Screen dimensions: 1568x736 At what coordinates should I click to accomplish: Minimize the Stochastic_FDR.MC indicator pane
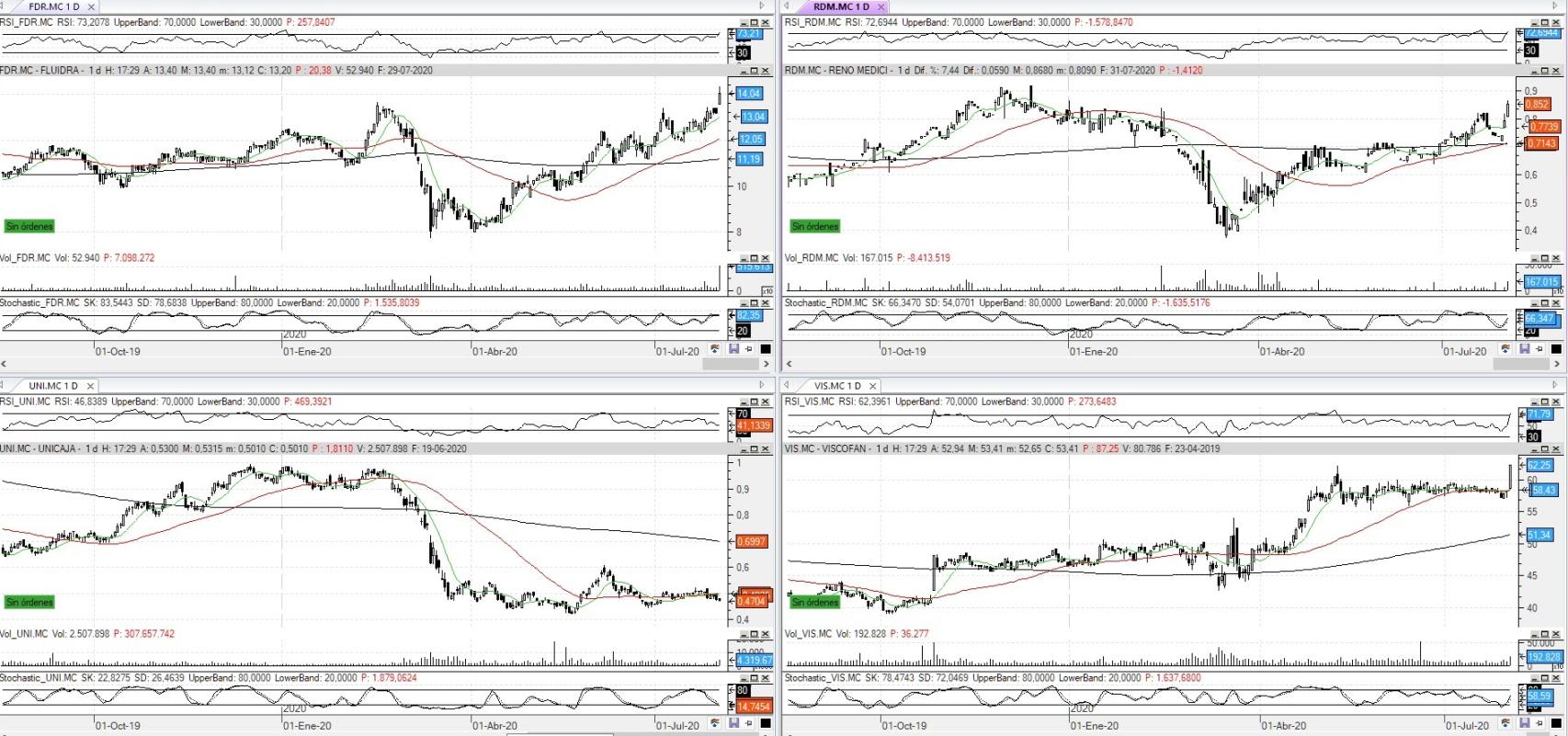pos(743,302)
